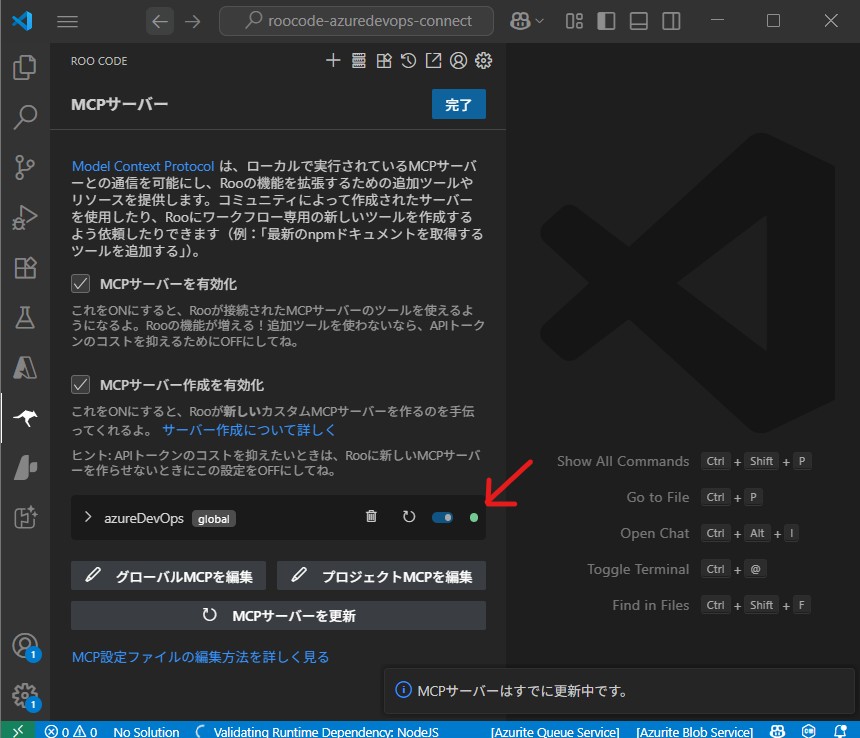Click the azureDevOps server name

coord(144,518)
